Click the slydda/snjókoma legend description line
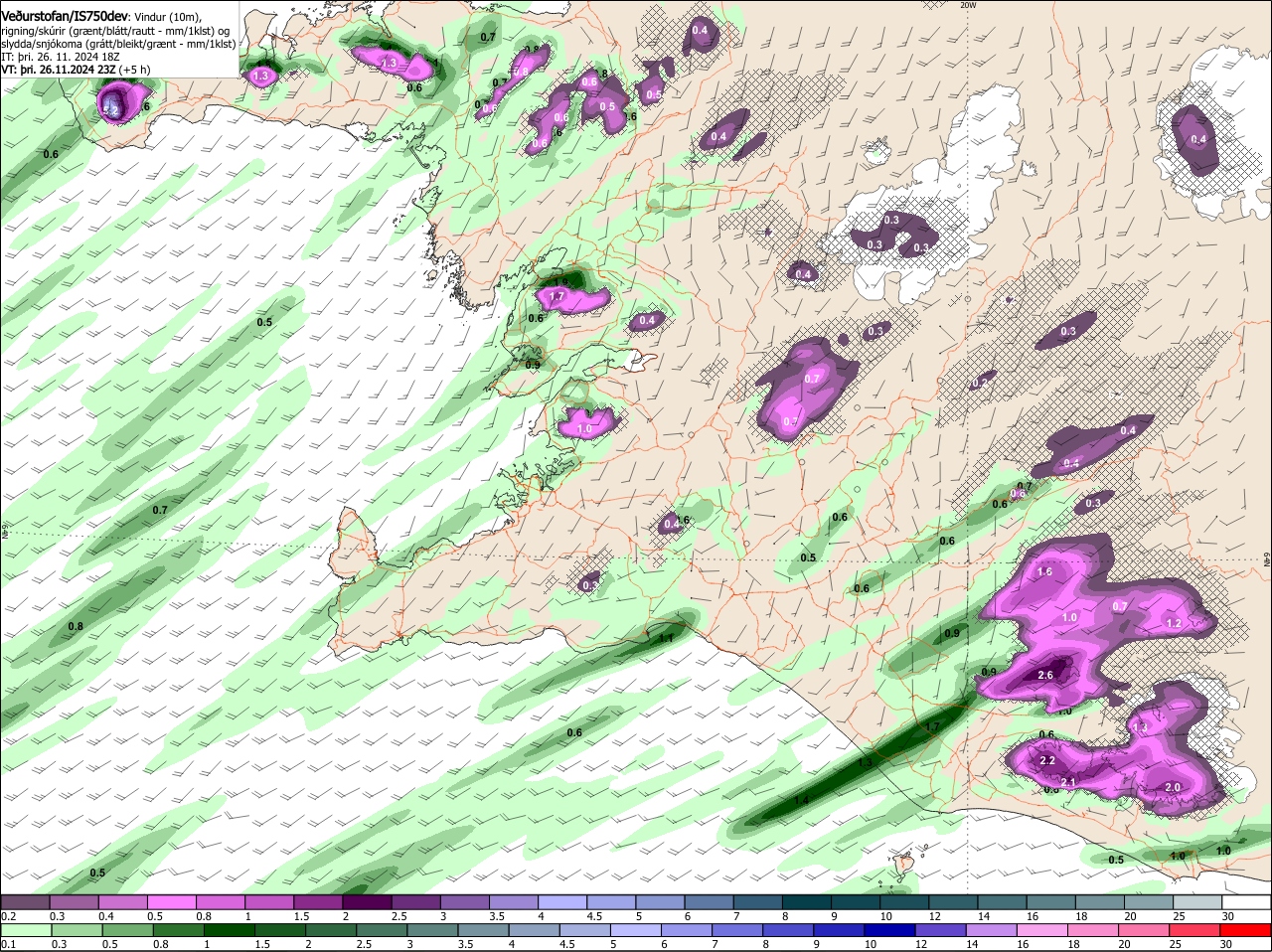1272x952 pixels. click(x=118, y=44)
